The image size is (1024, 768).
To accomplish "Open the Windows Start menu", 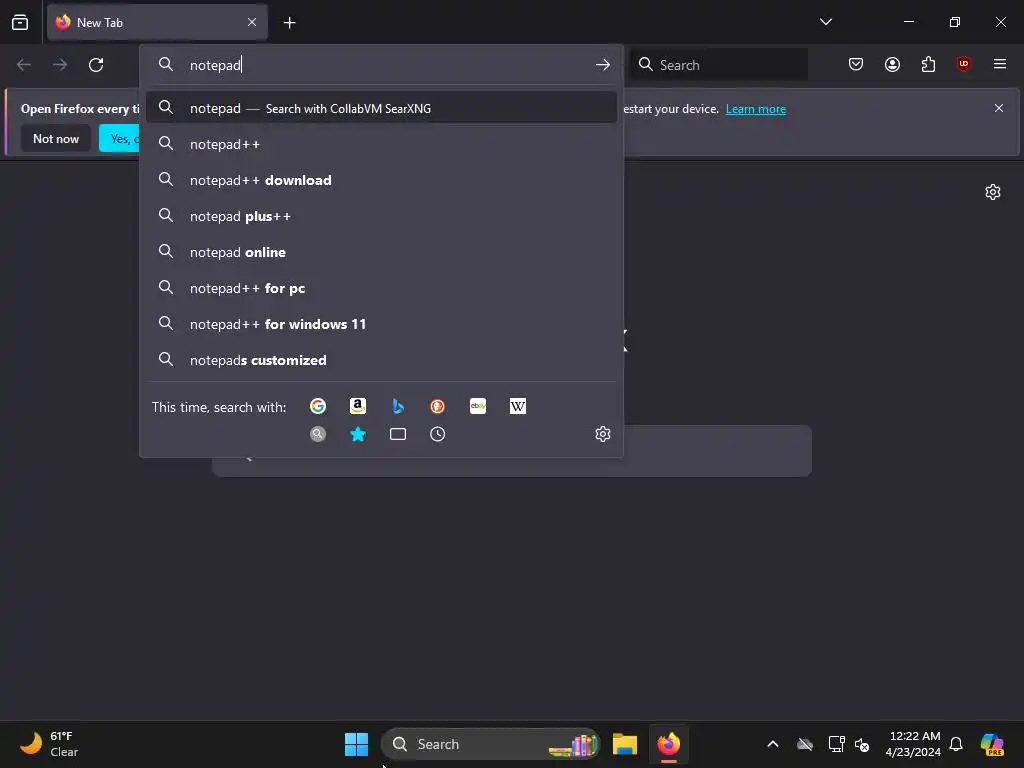I will click(357, 744).
